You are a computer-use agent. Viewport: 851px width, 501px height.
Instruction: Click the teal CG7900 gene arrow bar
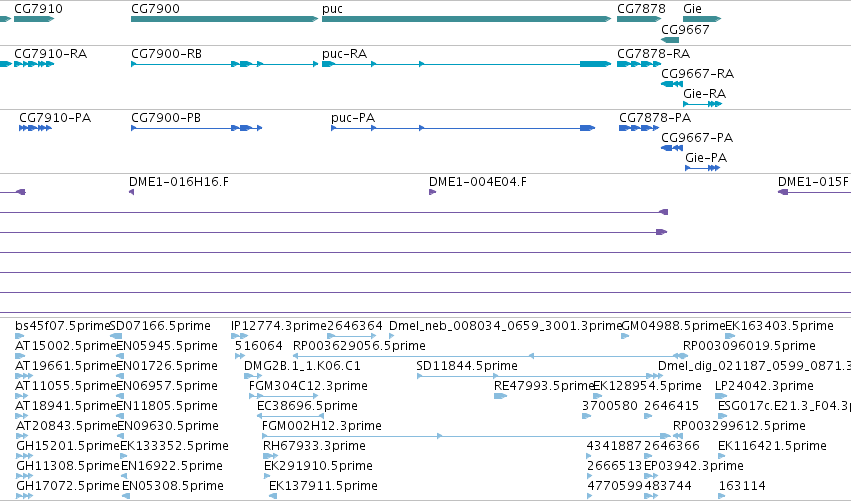click(x=224, y=19)
